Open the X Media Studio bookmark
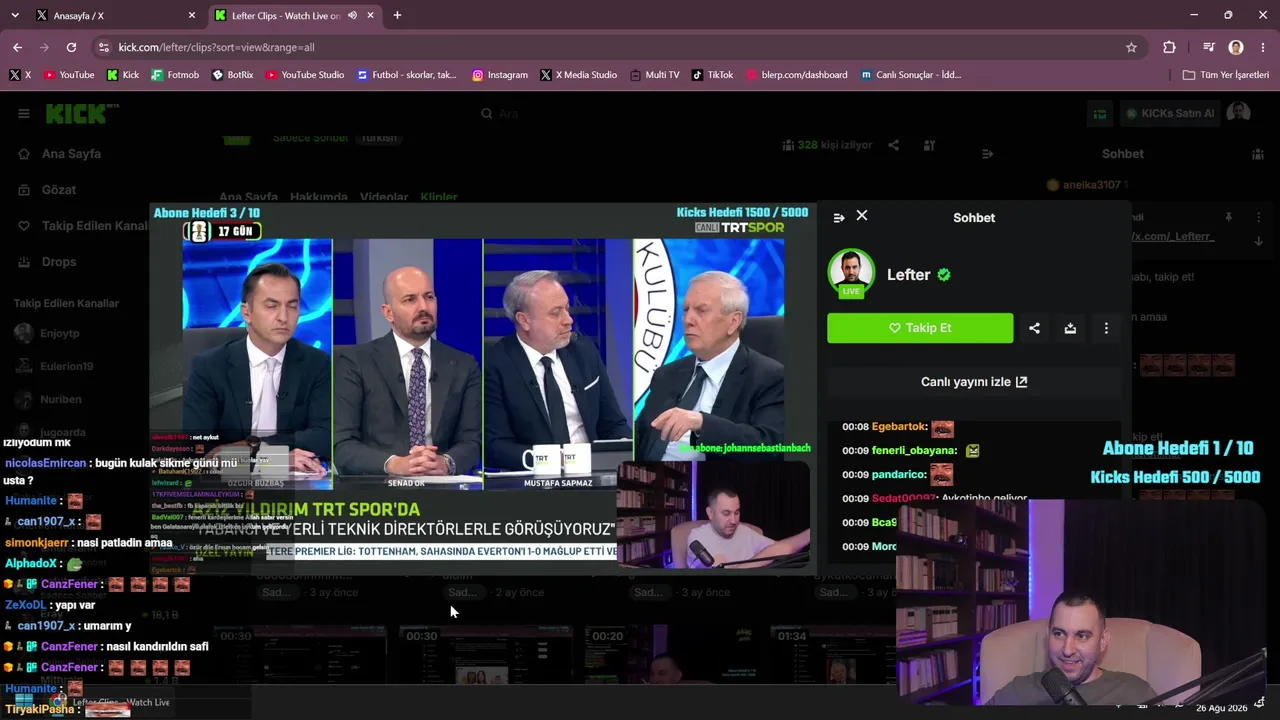 point(578,75)
